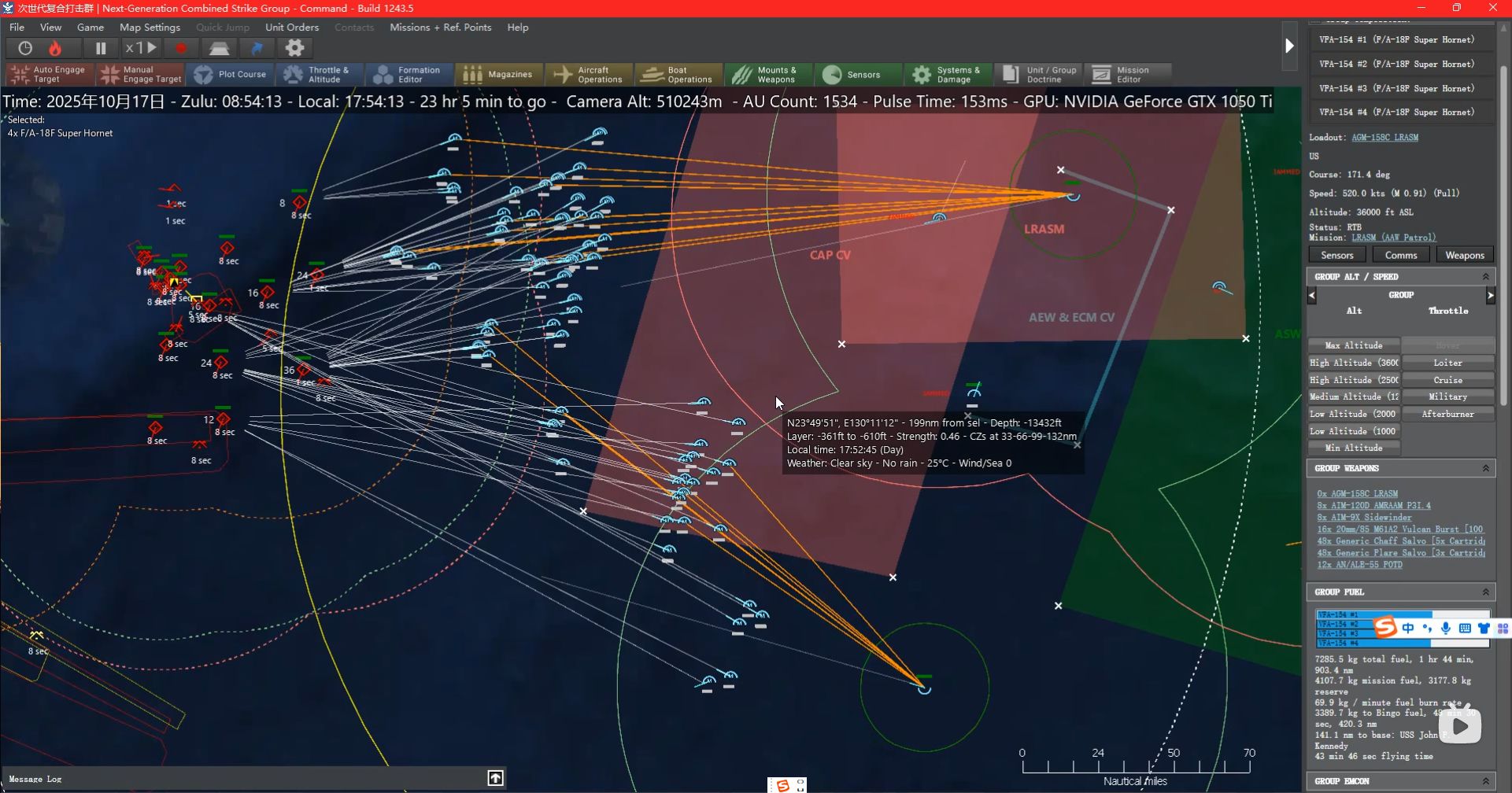This screenshot has width=1512, height=793.
Task: Click the input-method keyboard icon
Action: click(1465, 628)
